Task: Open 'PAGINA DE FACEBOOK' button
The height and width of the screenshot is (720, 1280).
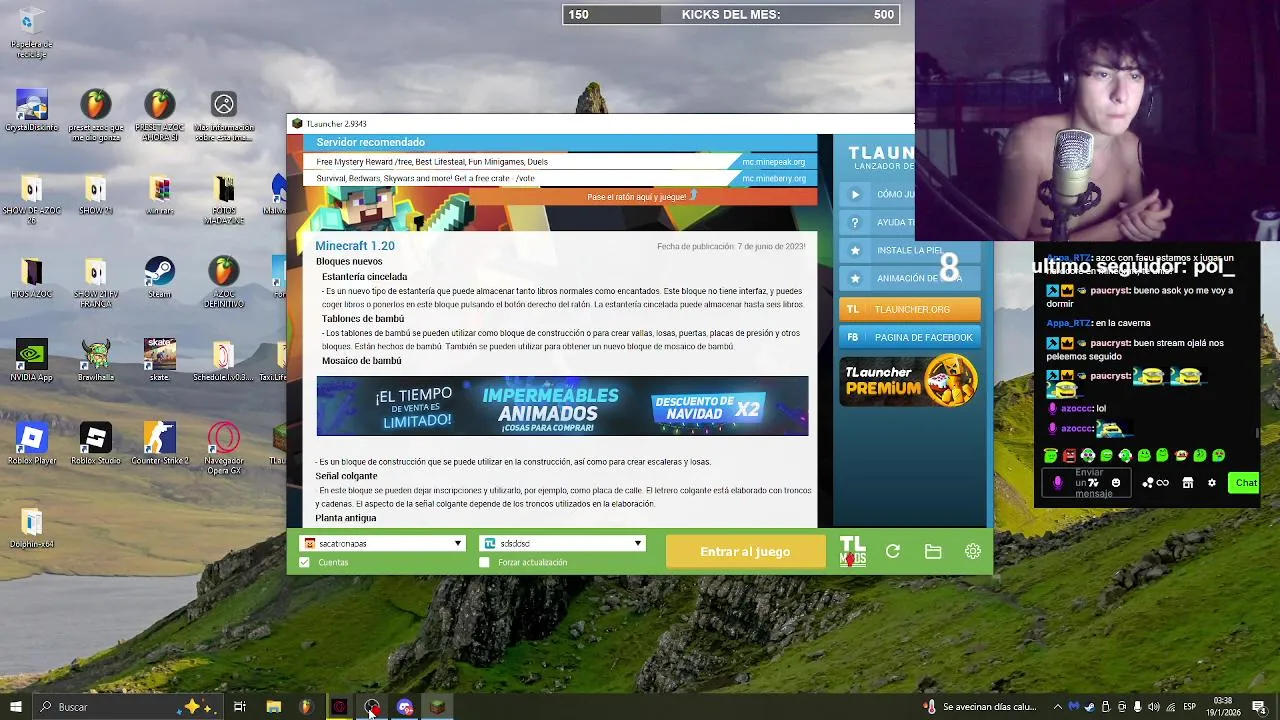Action: [910, 337]
